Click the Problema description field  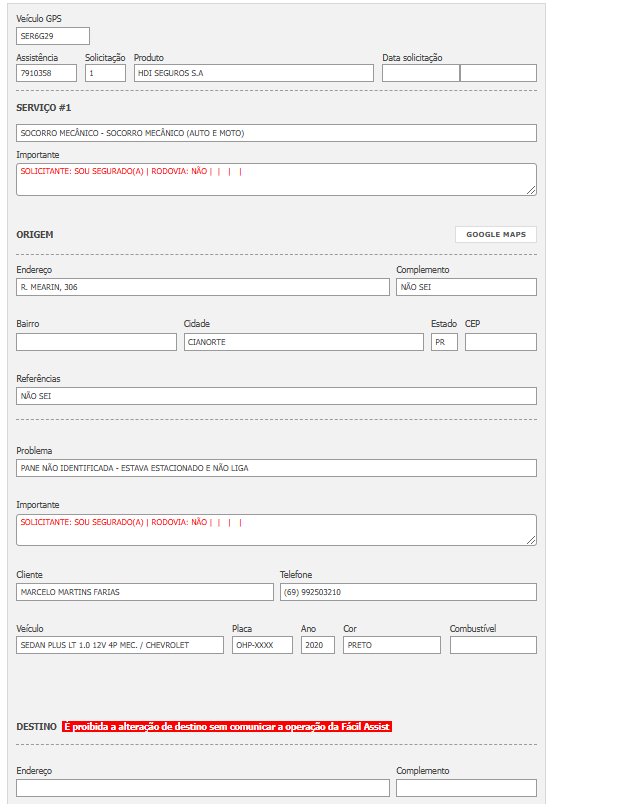[276, 468]
